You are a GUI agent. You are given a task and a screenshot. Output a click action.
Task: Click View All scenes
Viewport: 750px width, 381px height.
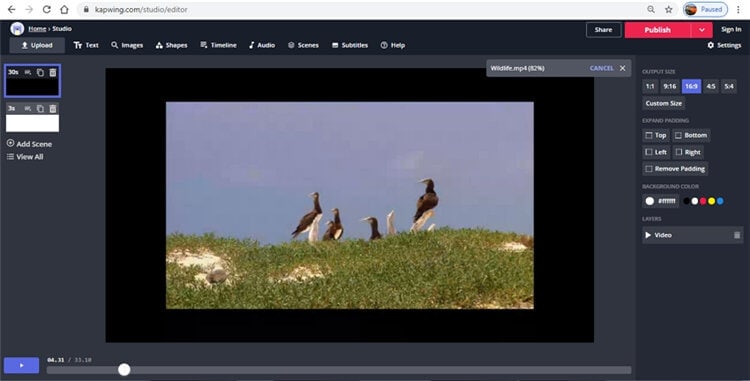point(25,156)
